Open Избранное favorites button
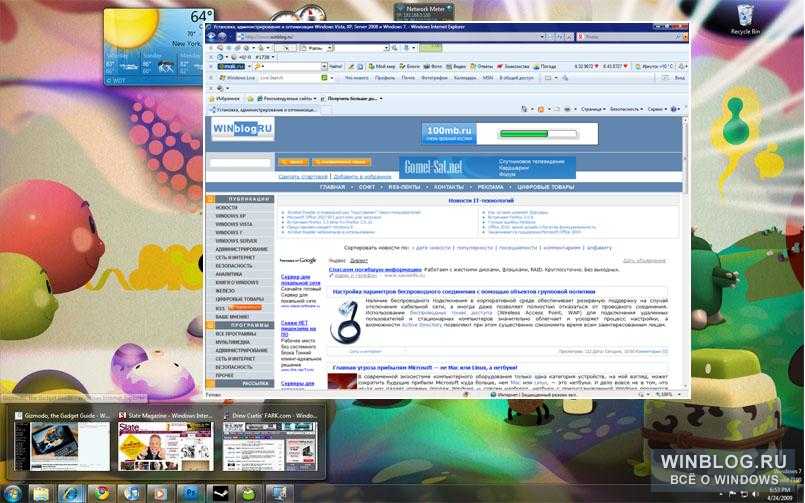Viewport: 805px width, 503px height. (224, 99)
